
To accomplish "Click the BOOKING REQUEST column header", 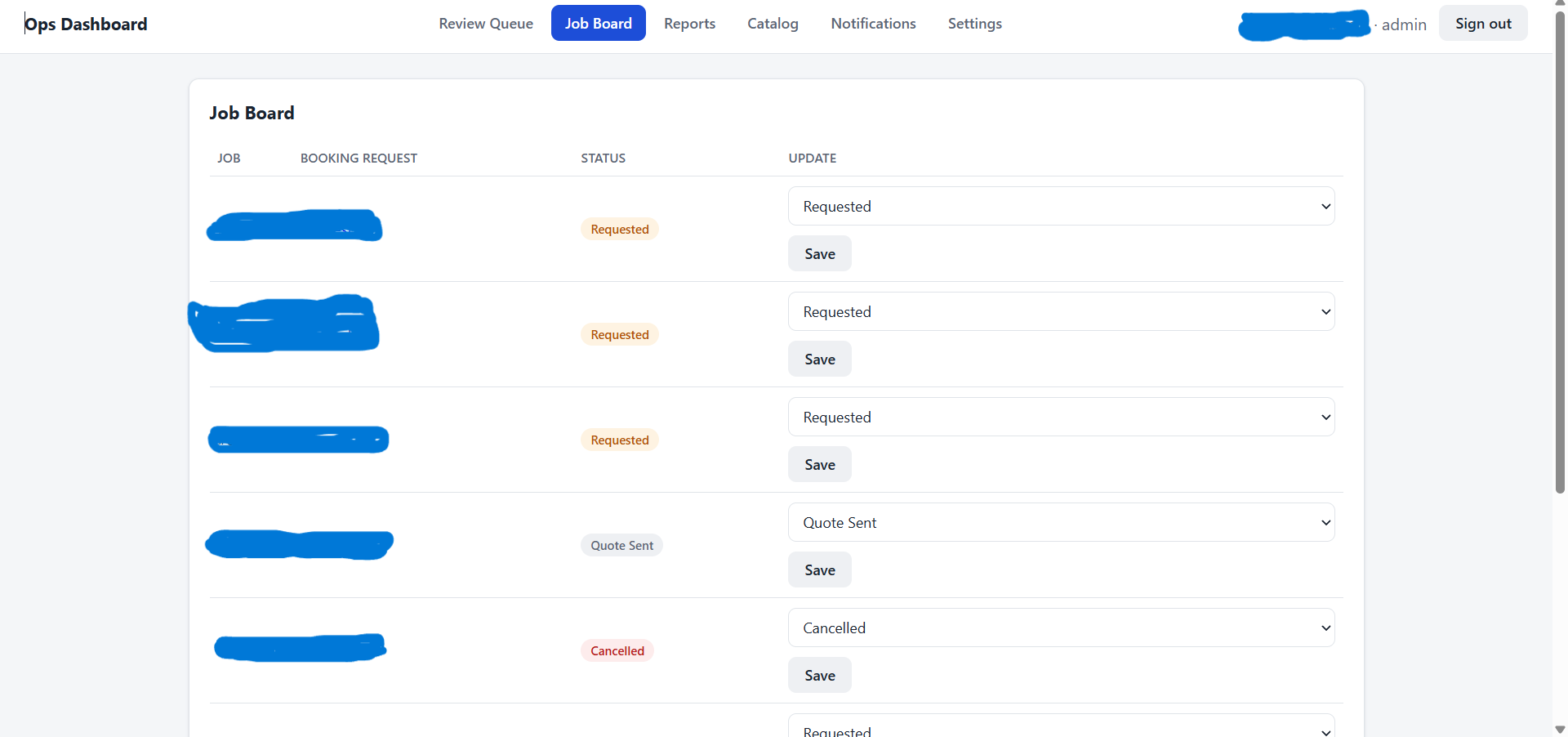I will click(x=359, y=158).
